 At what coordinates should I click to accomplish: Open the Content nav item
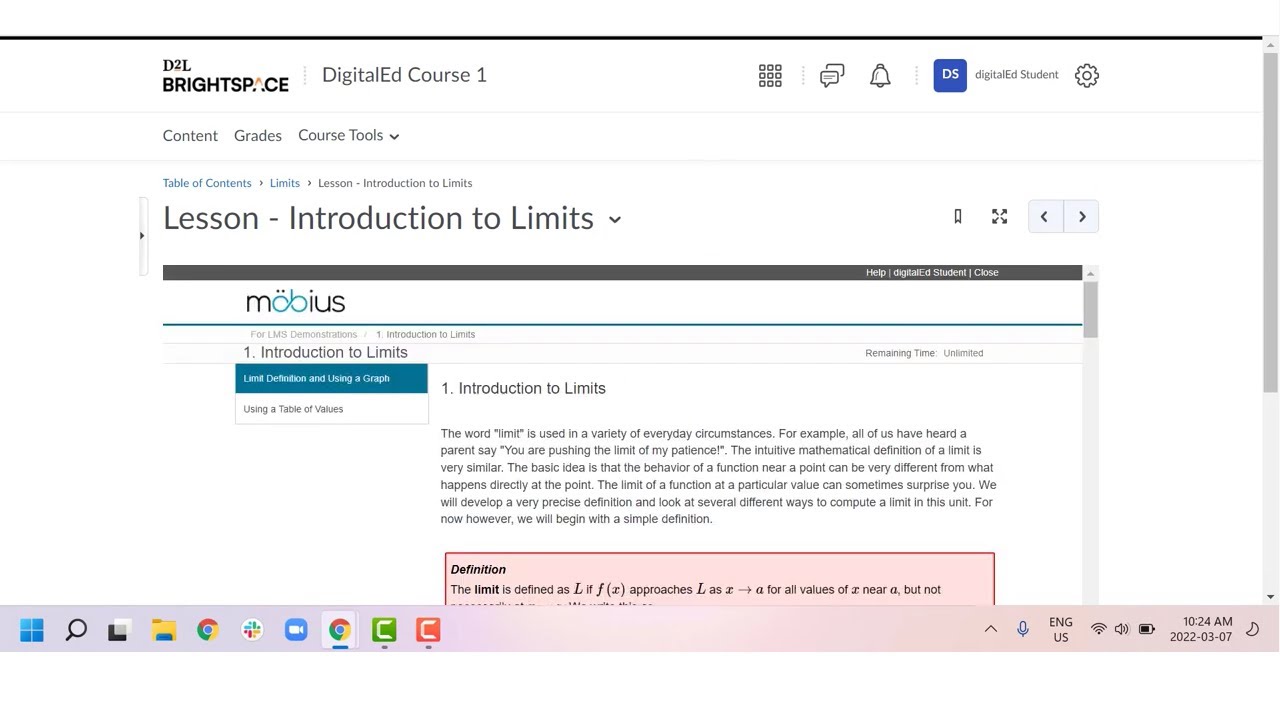point(190,136)
